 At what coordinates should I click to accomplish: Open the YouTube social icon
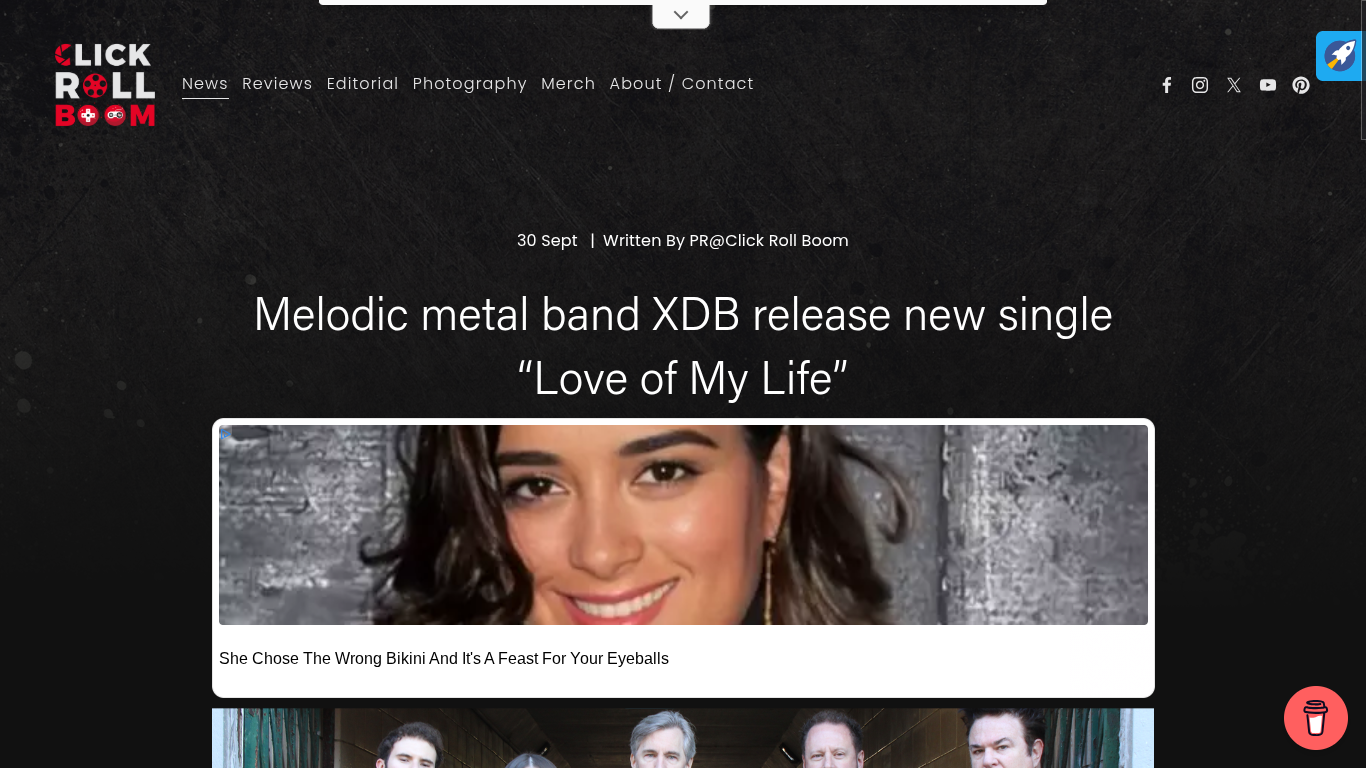[x=1268, y=85]
